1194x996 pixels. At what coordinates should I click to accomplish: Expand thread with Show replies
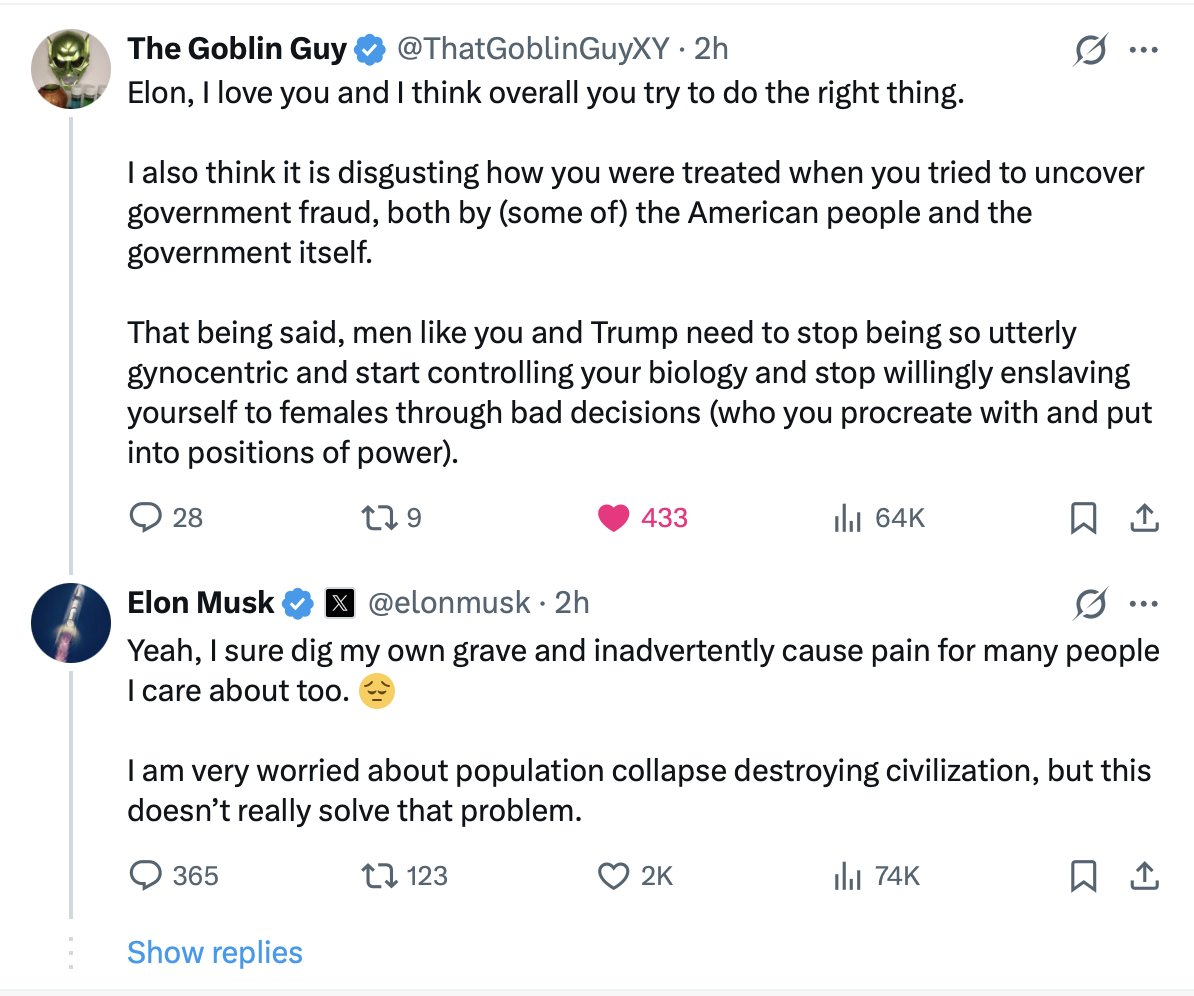tap(214, 952)
